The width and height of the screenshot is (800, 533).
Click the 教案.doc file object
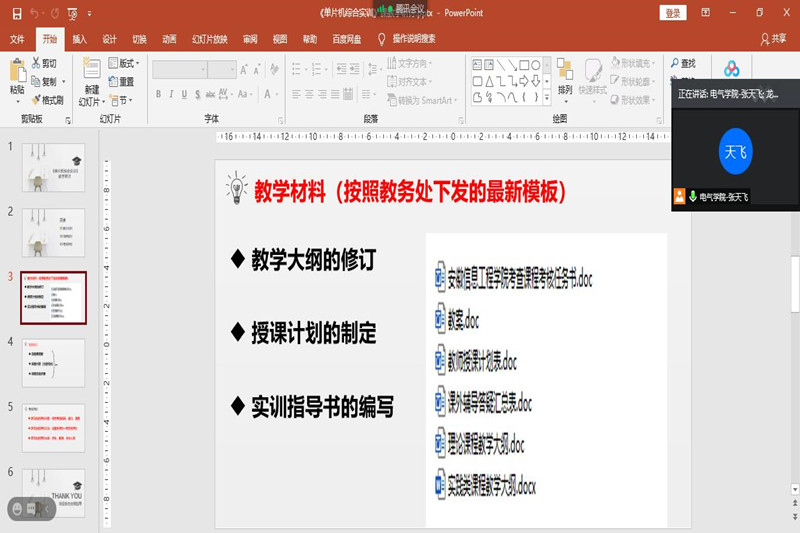(x=457, y=320)
